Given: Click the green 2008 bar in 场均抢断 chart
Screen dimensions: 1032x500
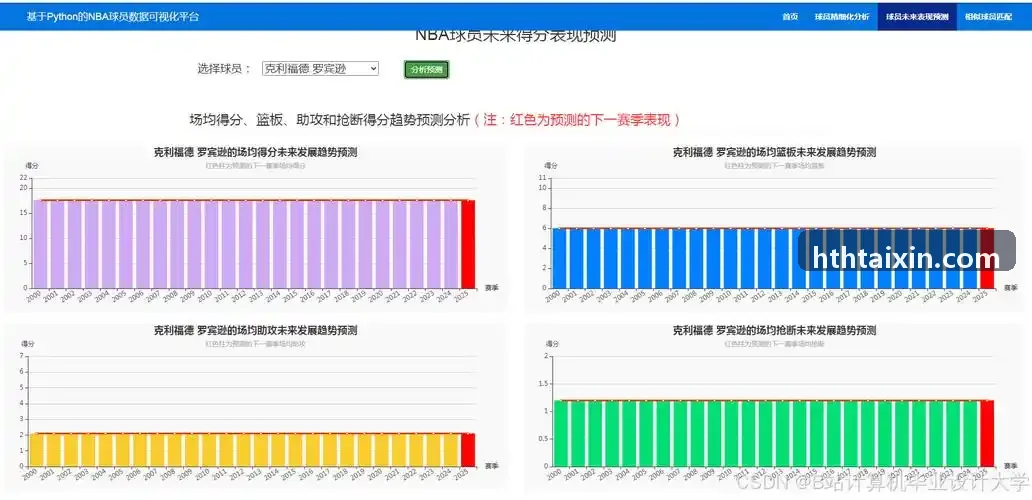Looking at the screenshot, I should (696, 434).
